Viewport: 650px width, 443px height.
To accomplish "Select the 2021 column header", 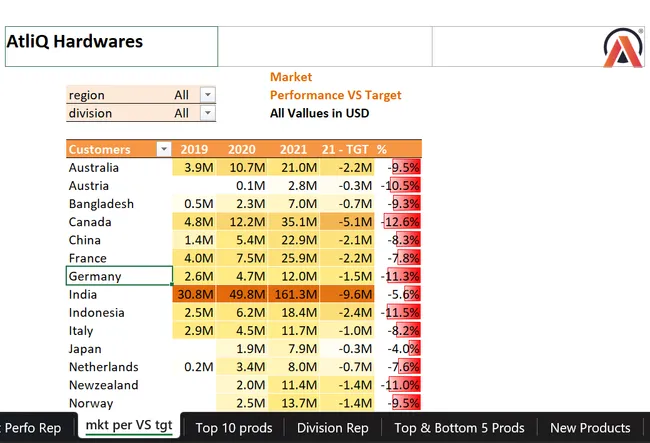I will click(x=293, y=149).
